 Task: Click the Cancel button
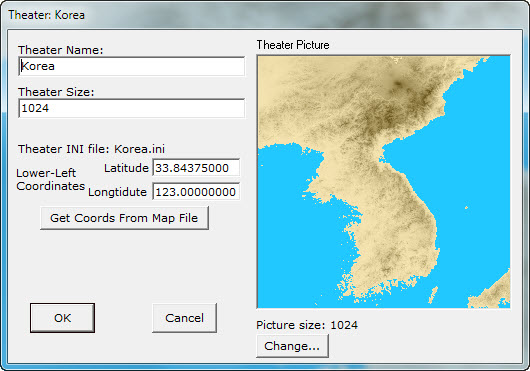point(185,318)
